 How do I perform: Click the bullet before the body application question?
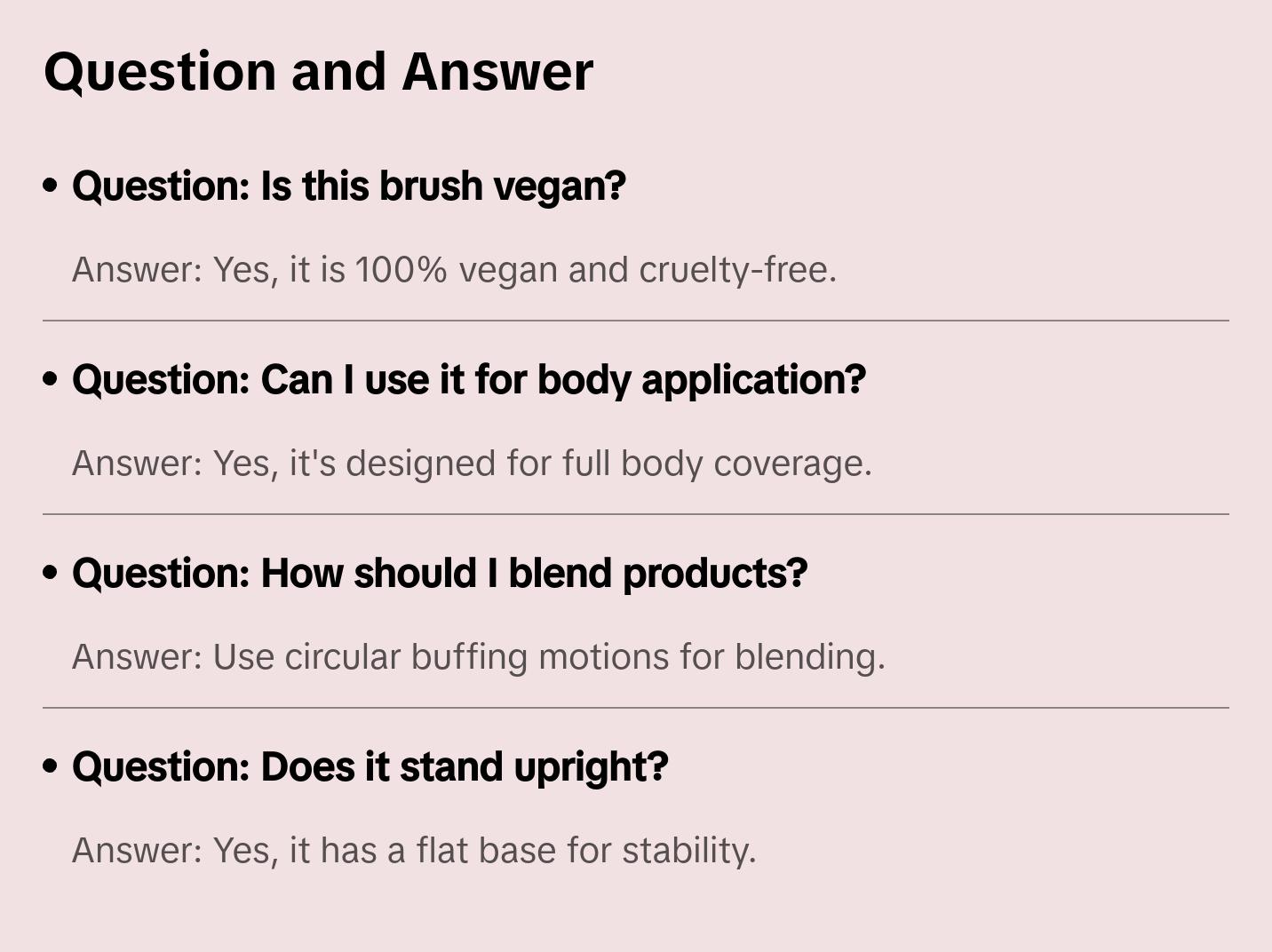tap(51, 380)
